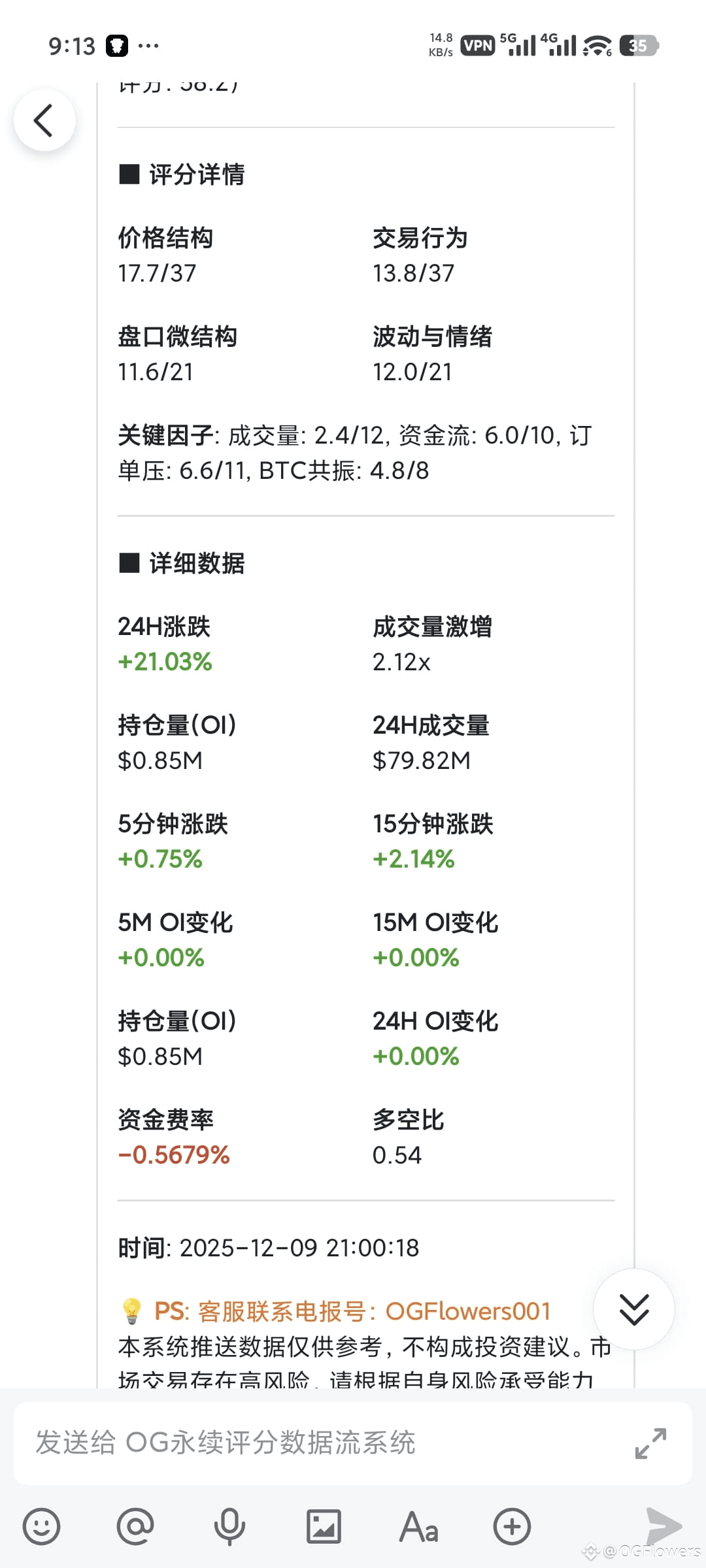Viewport: 706px width, 1568px height.
Task: Toggle Aa text formatting options
Action: 418,1527
